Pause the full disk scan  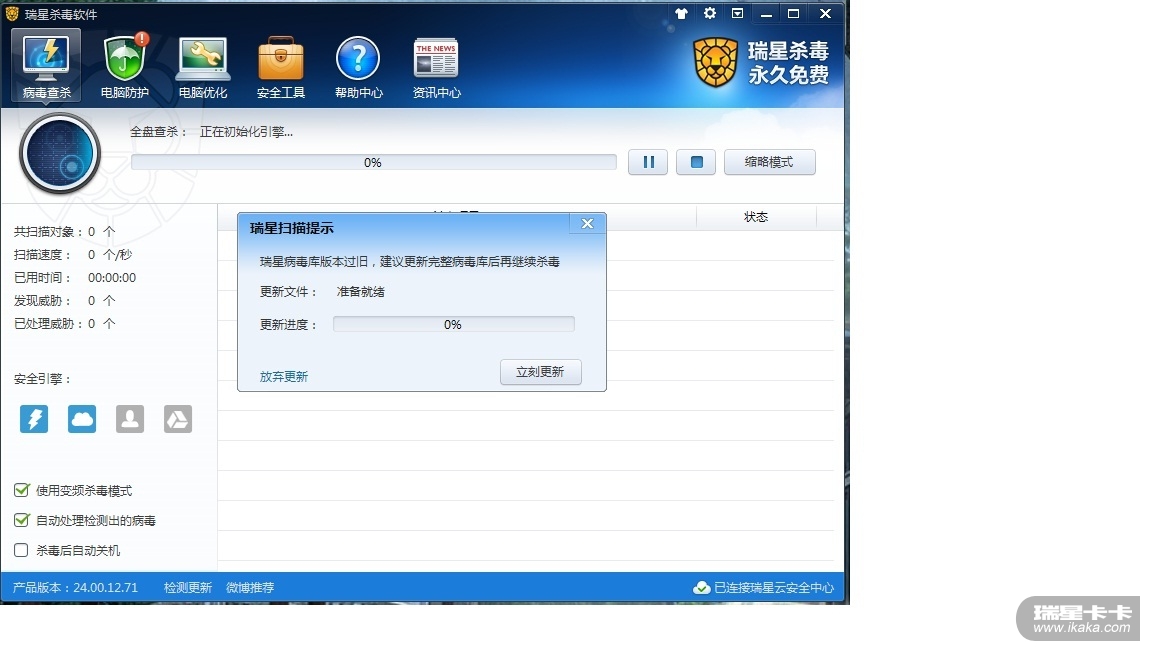(648, 162)
